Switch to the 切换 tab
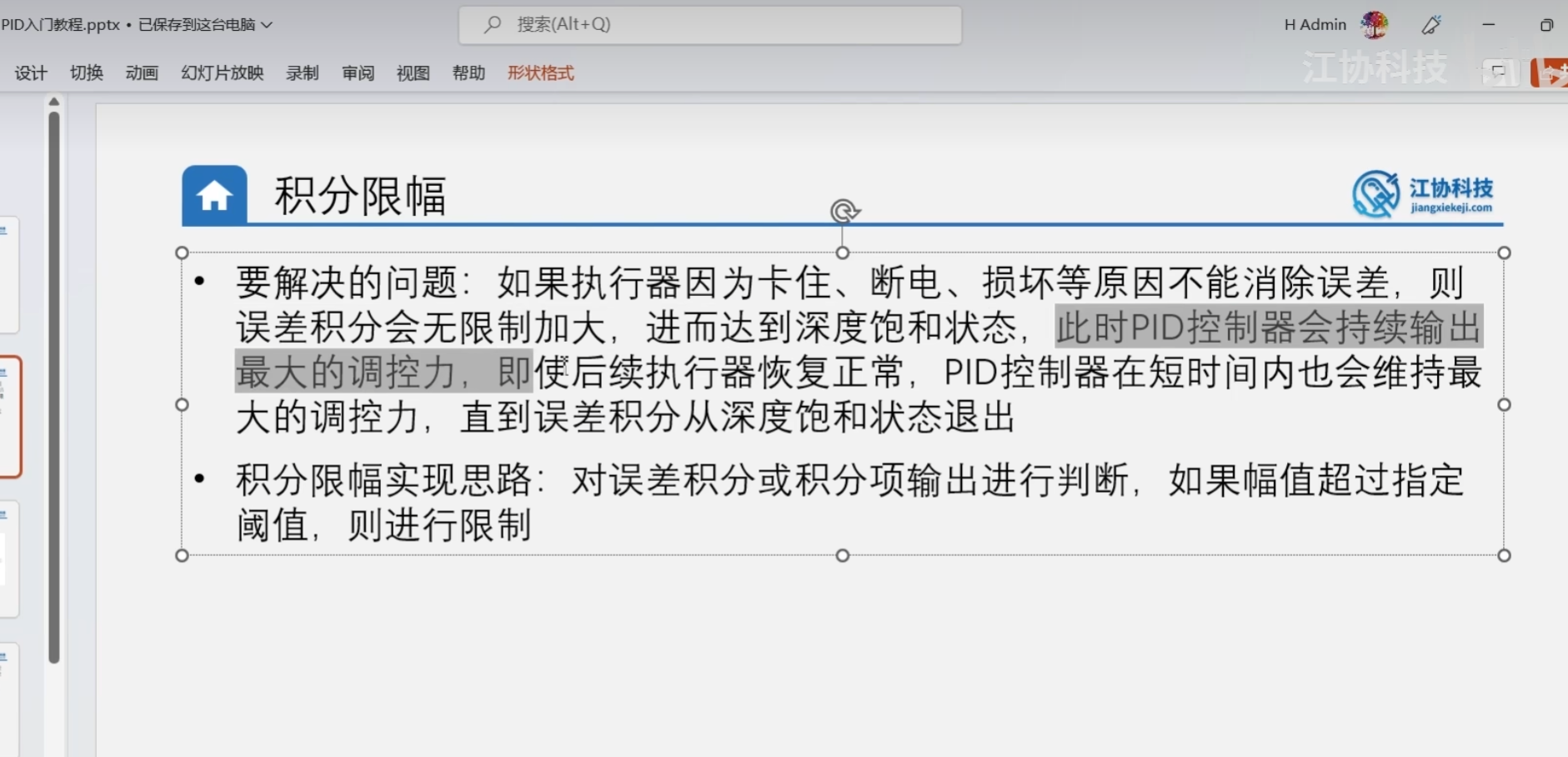 (87, 73)
